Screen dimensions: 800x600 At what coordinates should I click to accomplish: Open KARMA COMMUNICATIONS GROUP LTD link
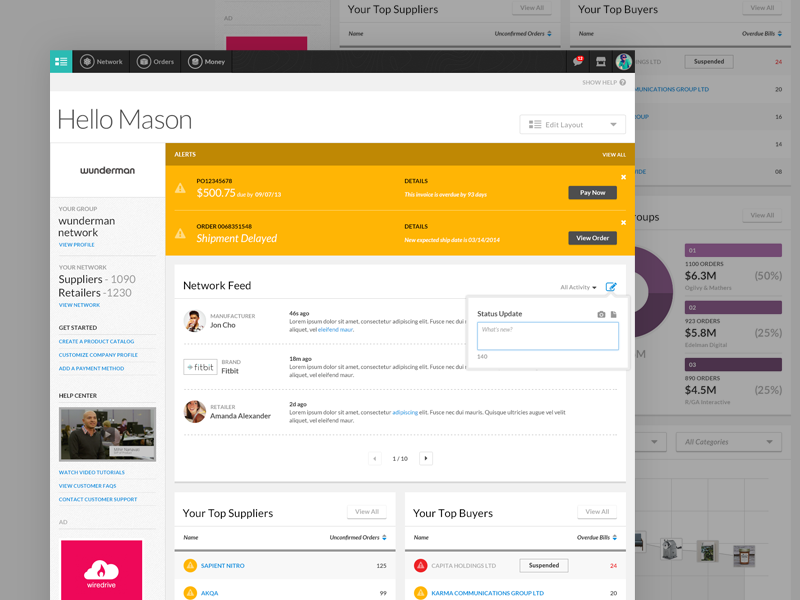point(487,593)
